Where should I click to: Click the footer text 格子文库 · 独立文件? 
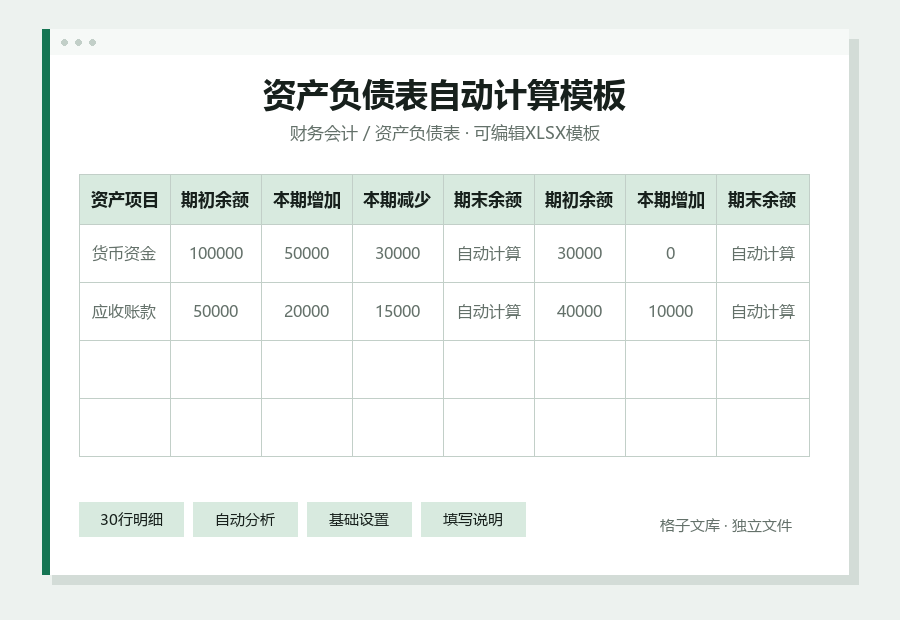(726, 526)
